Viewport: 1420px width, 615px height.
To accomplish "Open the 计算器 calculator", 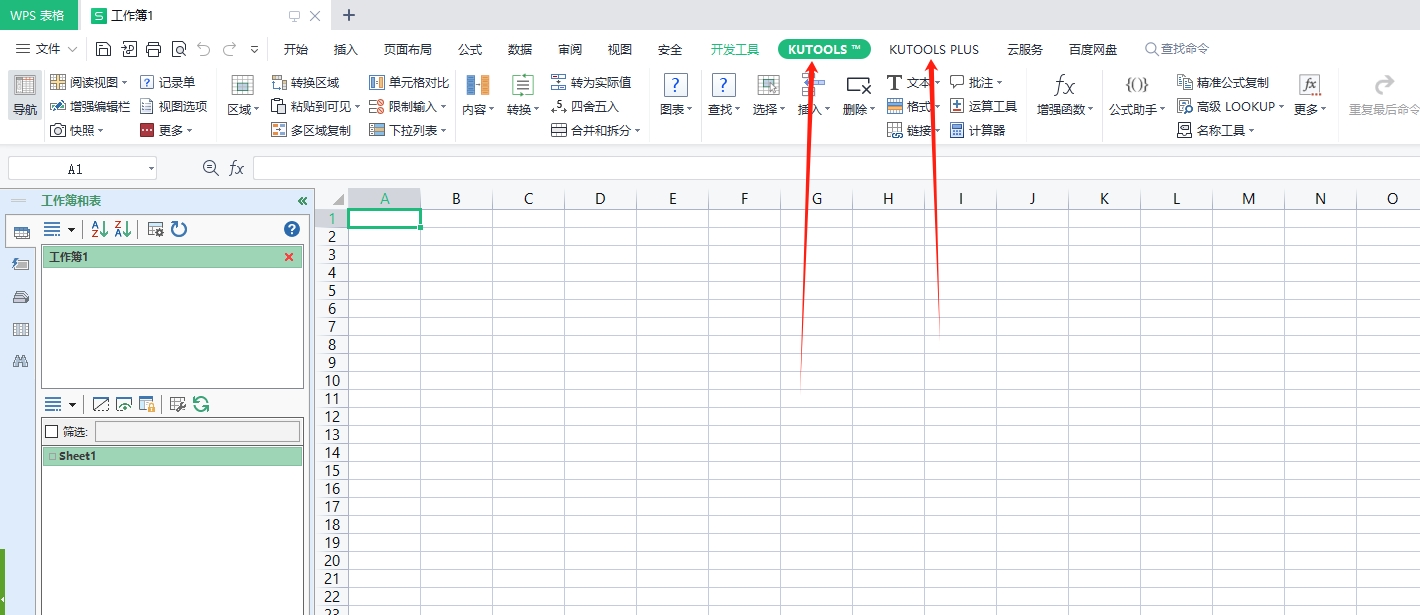I will tap(977, 130).
